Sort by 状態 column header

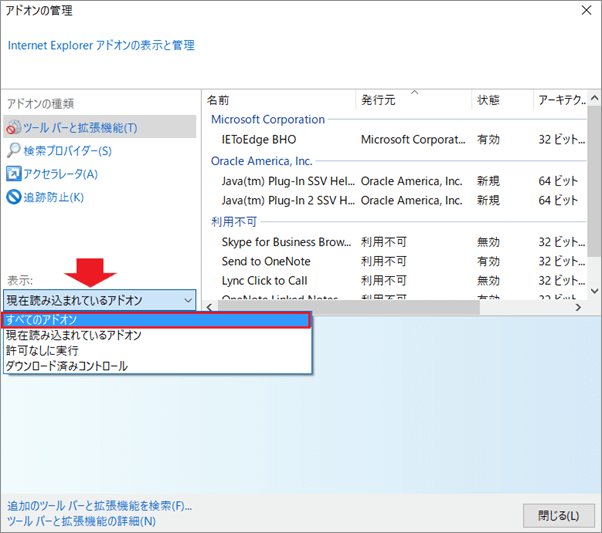click(x=502, y=100)
